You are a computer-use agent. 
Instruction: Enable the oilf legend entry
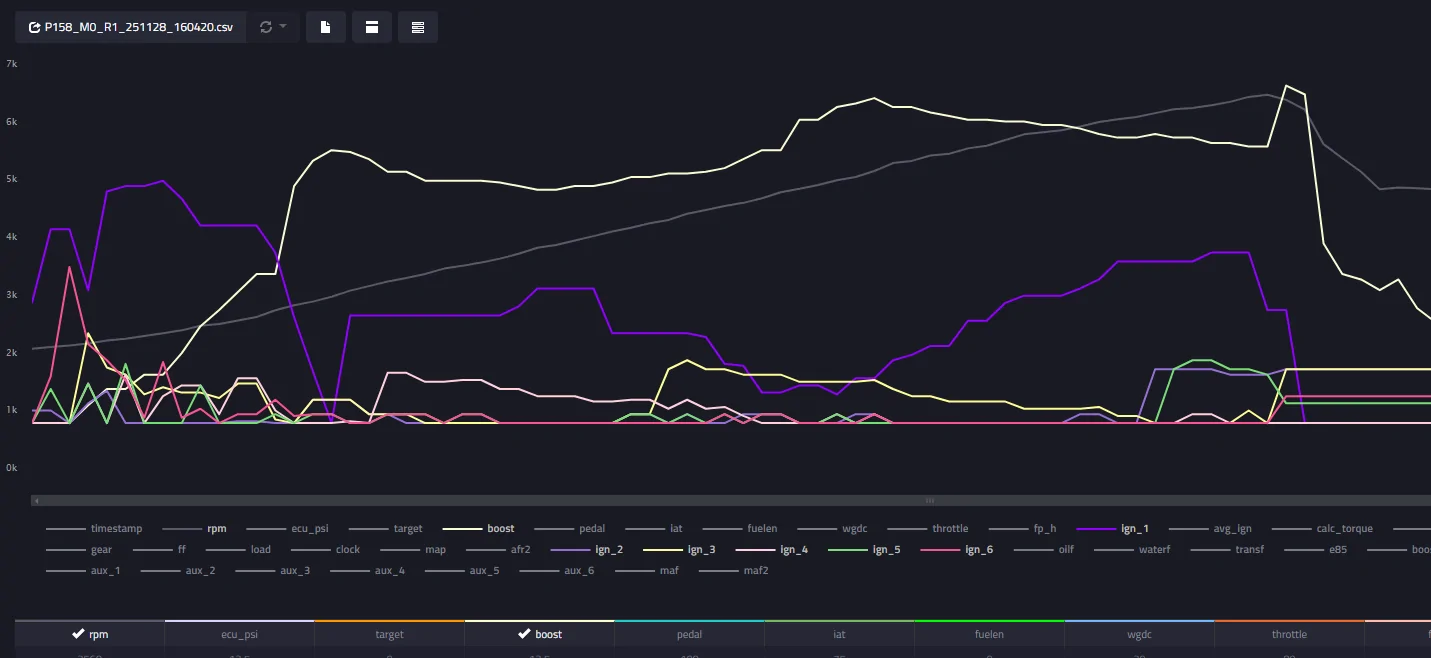1043,549
